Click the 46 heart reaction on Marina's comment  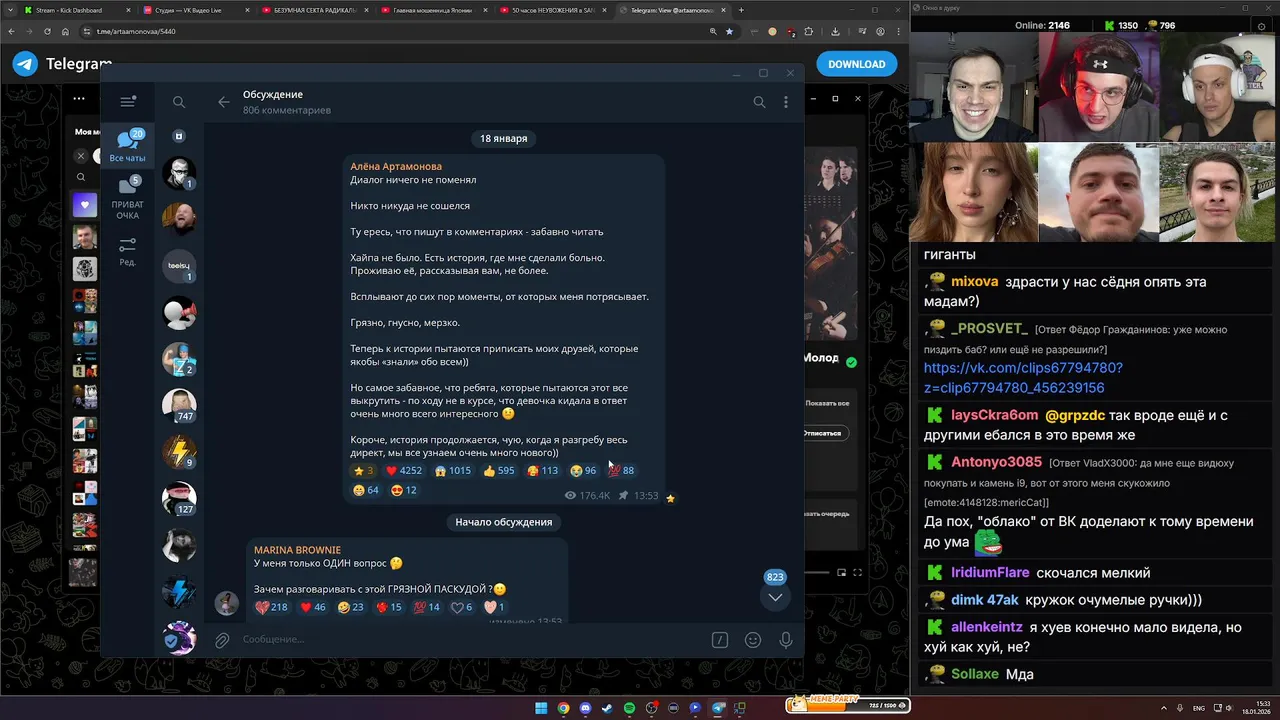[314, 607]
